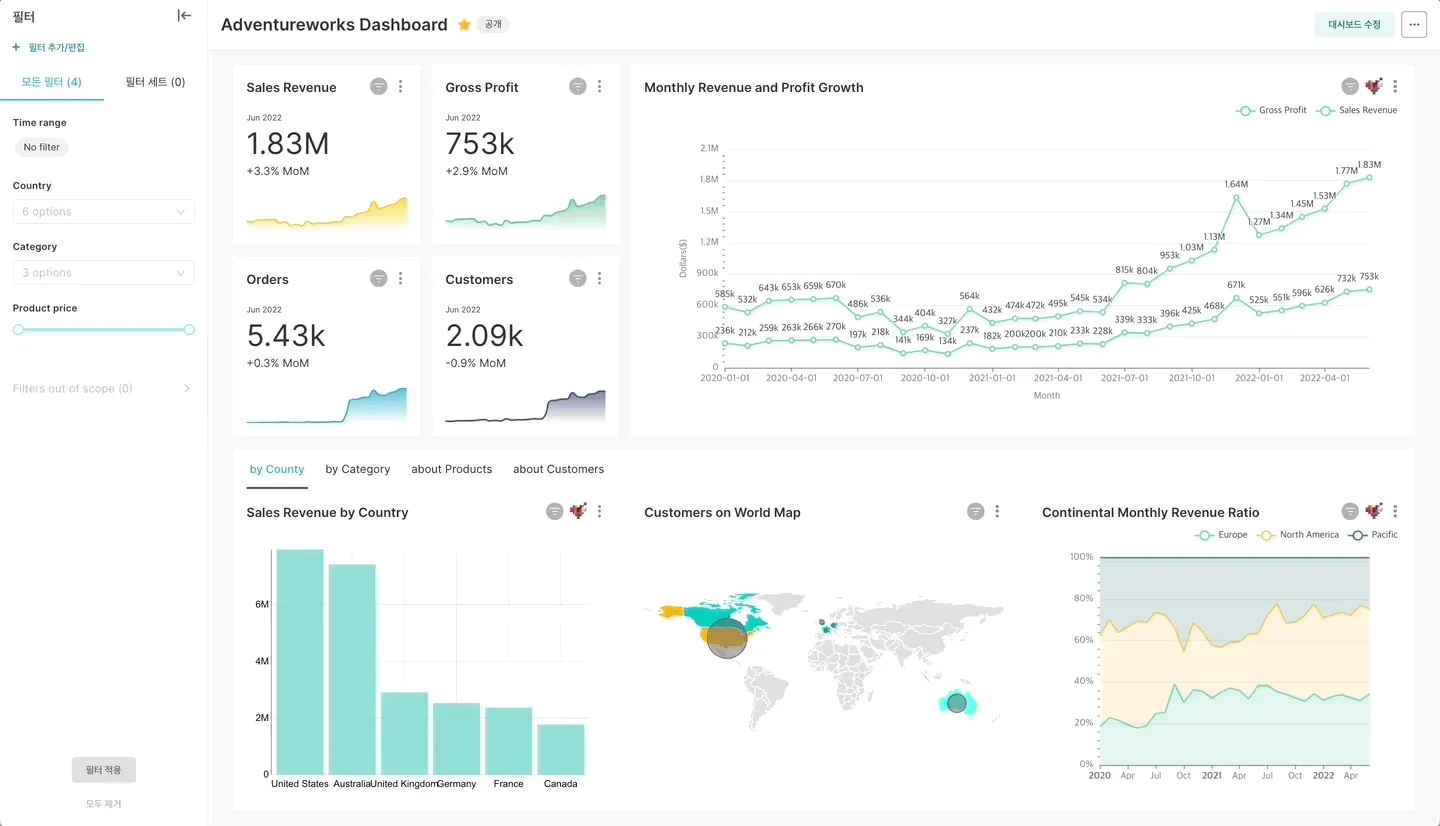
Task: Click the Australia bar in the chart
Action: coord(352,669)
